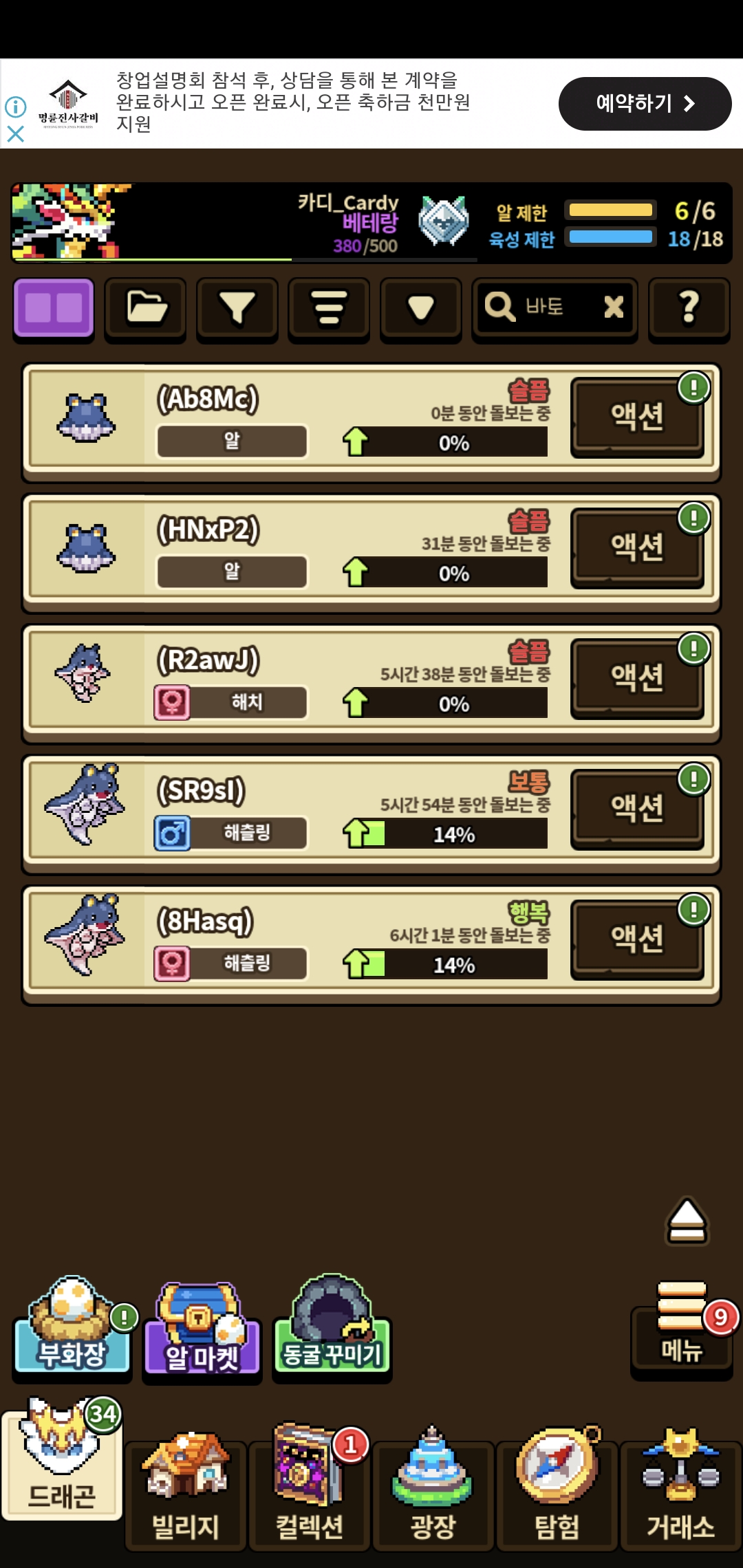Open the funnel filter options
Image resolution: width=743 pixels, height=1568 pixels.
(237, 308)
